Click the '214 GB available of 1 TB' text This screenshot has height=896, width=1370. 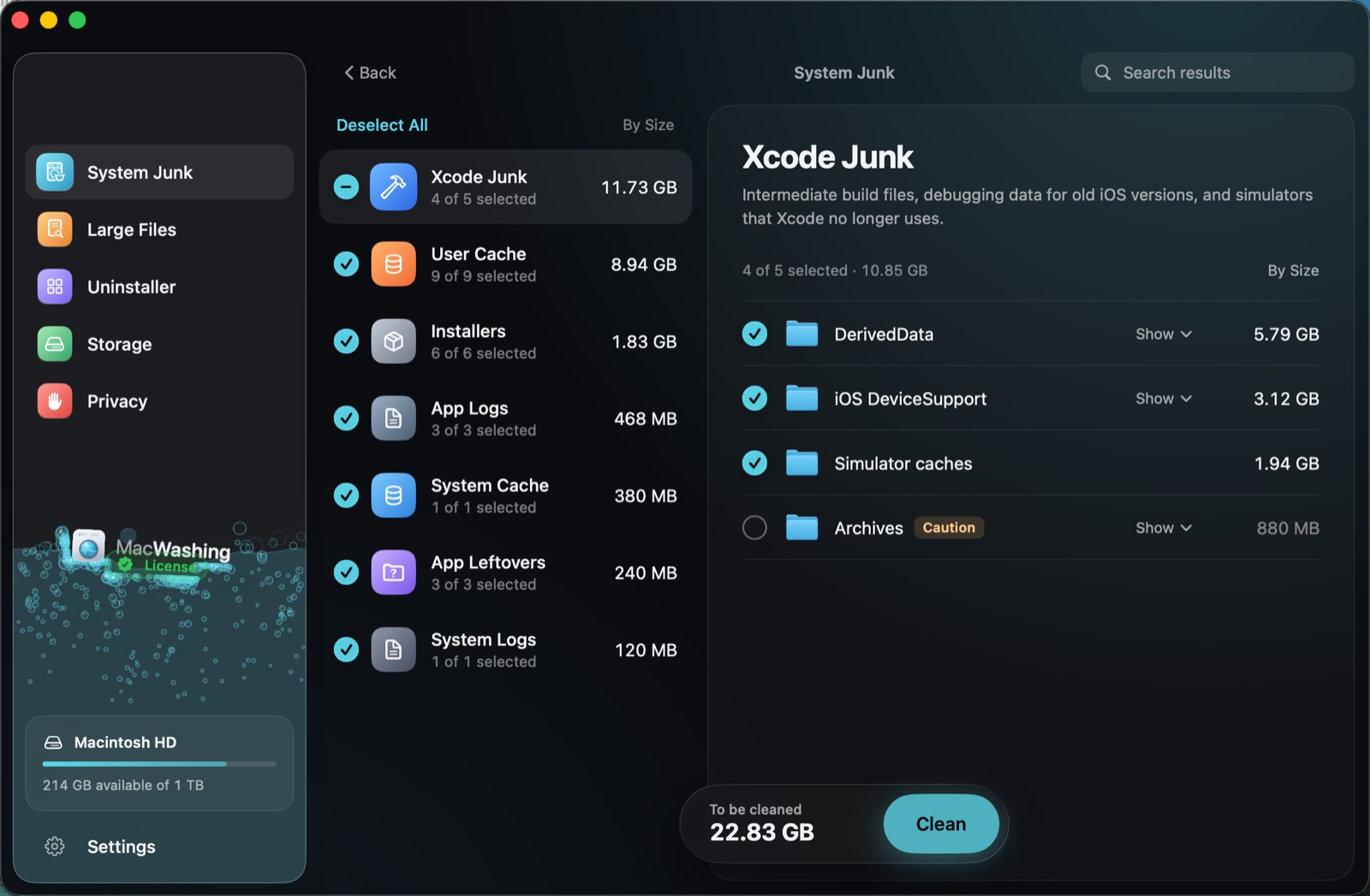pyautogui.click(x=123, y=785)
